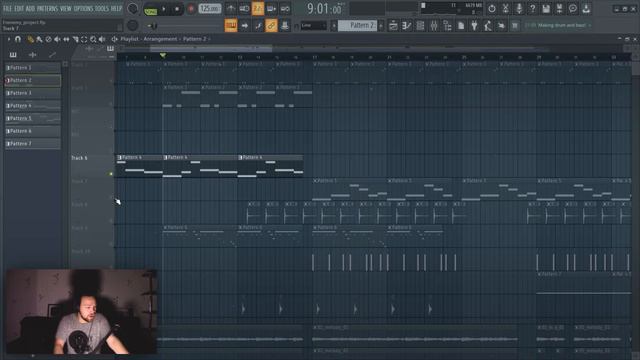Select the selection tool in playlist toolbar
The height and width of the screenshot is (360, 640).
coord(84,39)
